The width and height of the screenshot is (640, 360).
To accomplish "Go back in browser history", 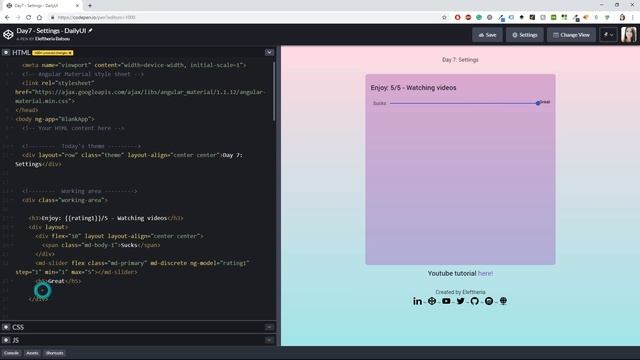I will 7,17.
